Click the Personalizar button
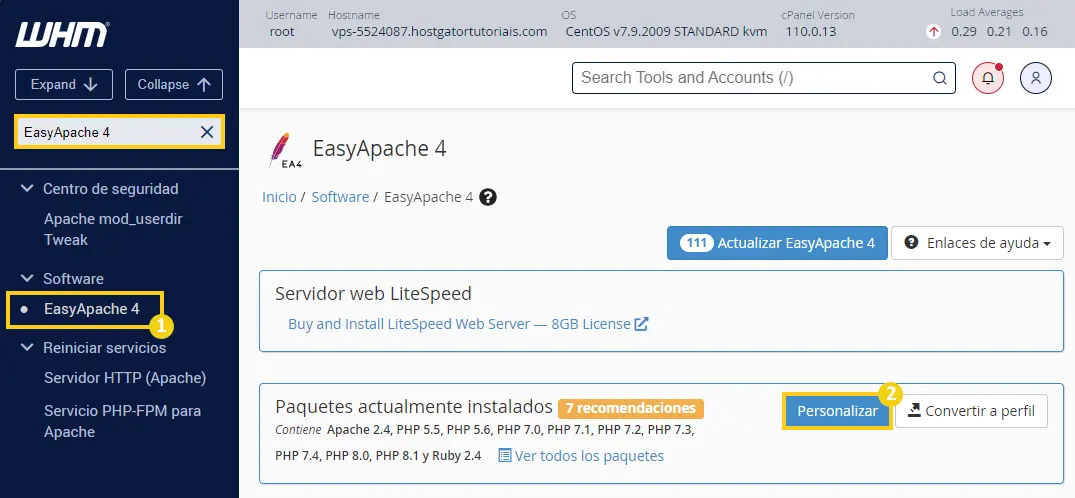Viewport: 1075px width, 498px height. [x=837, y=411]
